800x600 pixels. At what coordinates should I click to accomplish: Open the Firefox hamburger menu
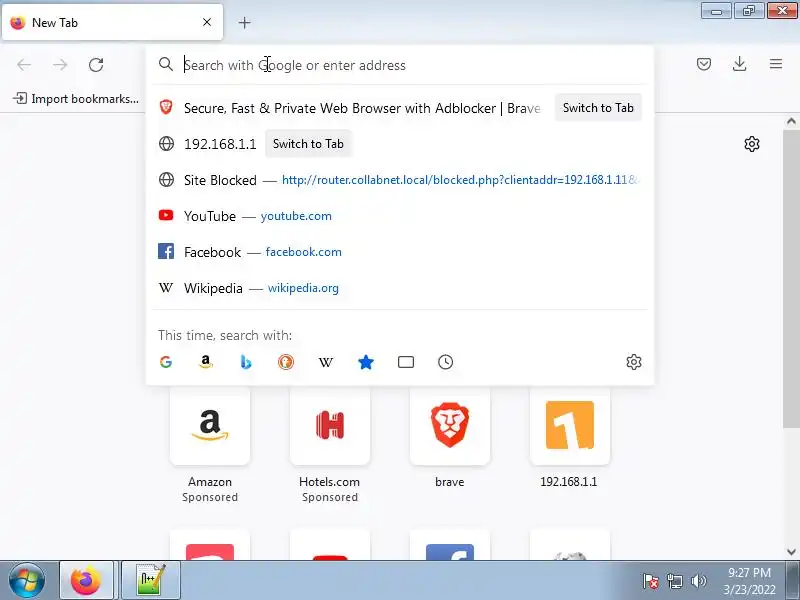coord(776,64)
